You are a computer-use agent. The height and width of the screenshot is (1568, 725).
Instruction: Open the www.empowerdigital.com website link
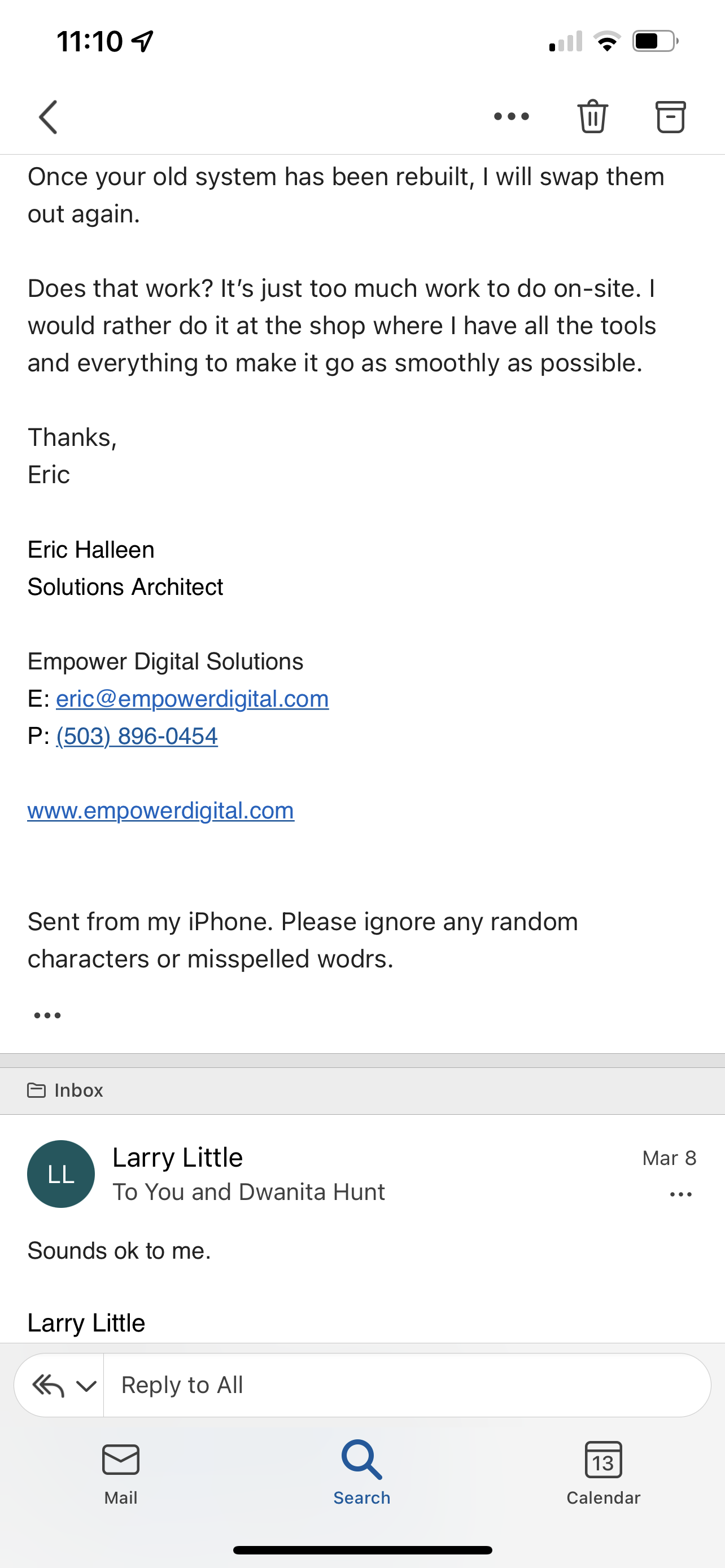tap(161, 811)
